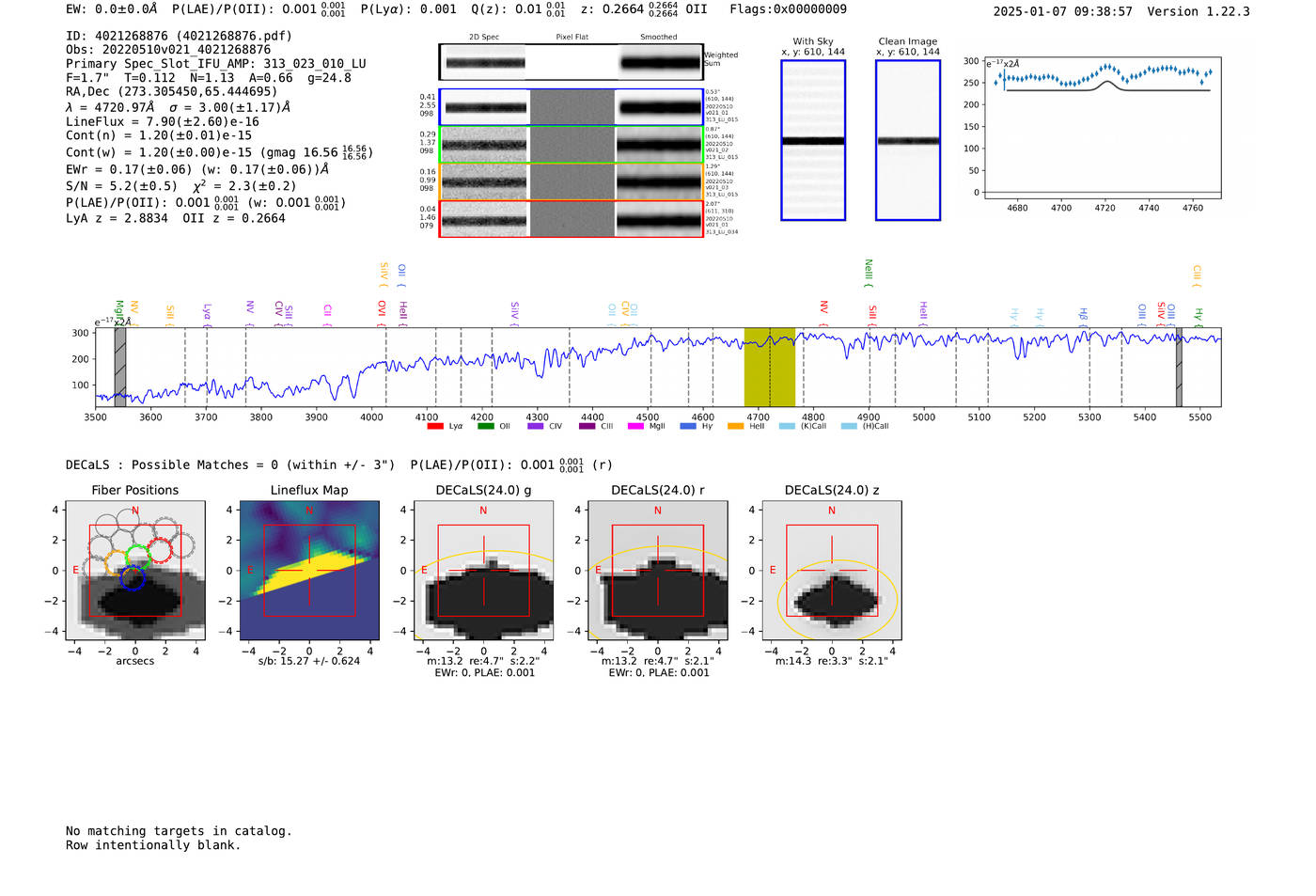Click the ID: 4021268876 text line
The image size is (1316, 896).
pyautogui.click(x=179, y=36)
